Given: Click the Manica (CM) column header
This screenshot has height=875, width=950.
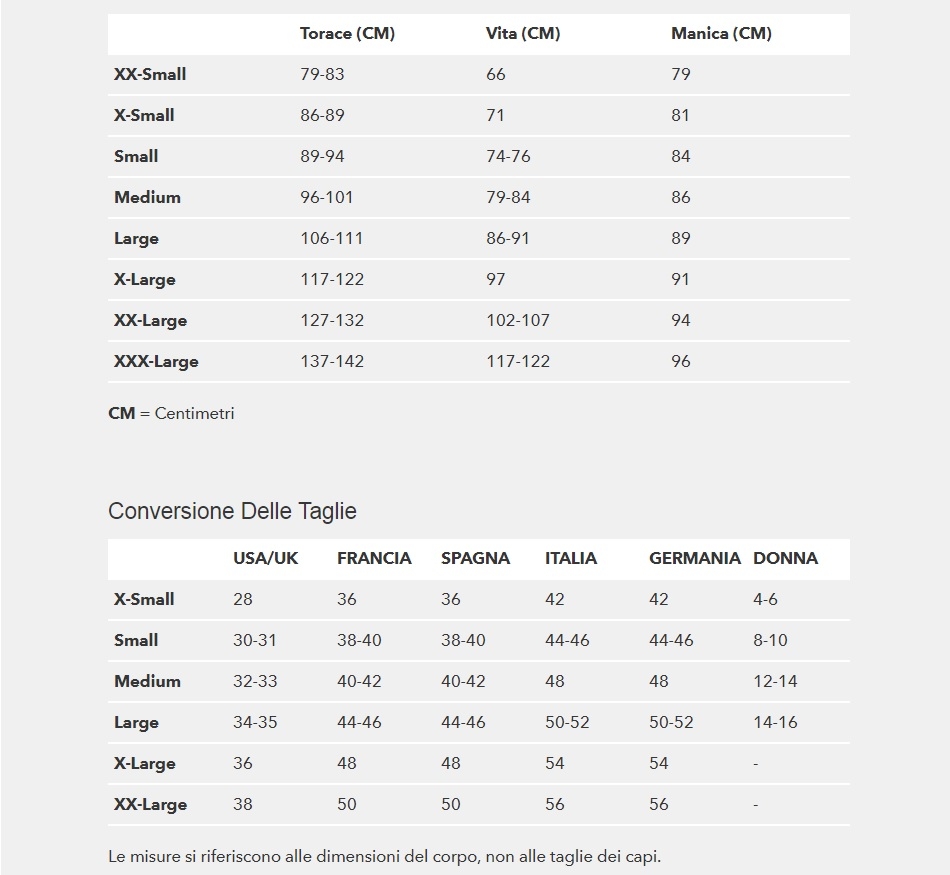Looking at the screenshot, I should click(x=721, y=34).
